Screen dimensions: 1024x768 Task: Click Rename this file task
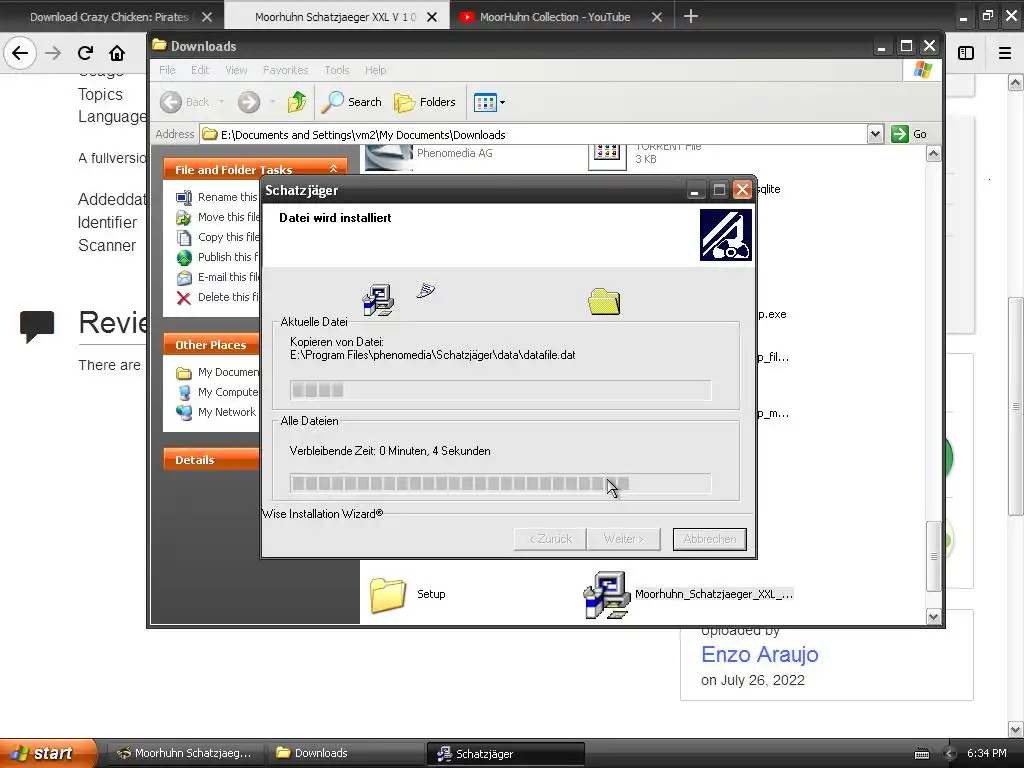click(217, 197)
